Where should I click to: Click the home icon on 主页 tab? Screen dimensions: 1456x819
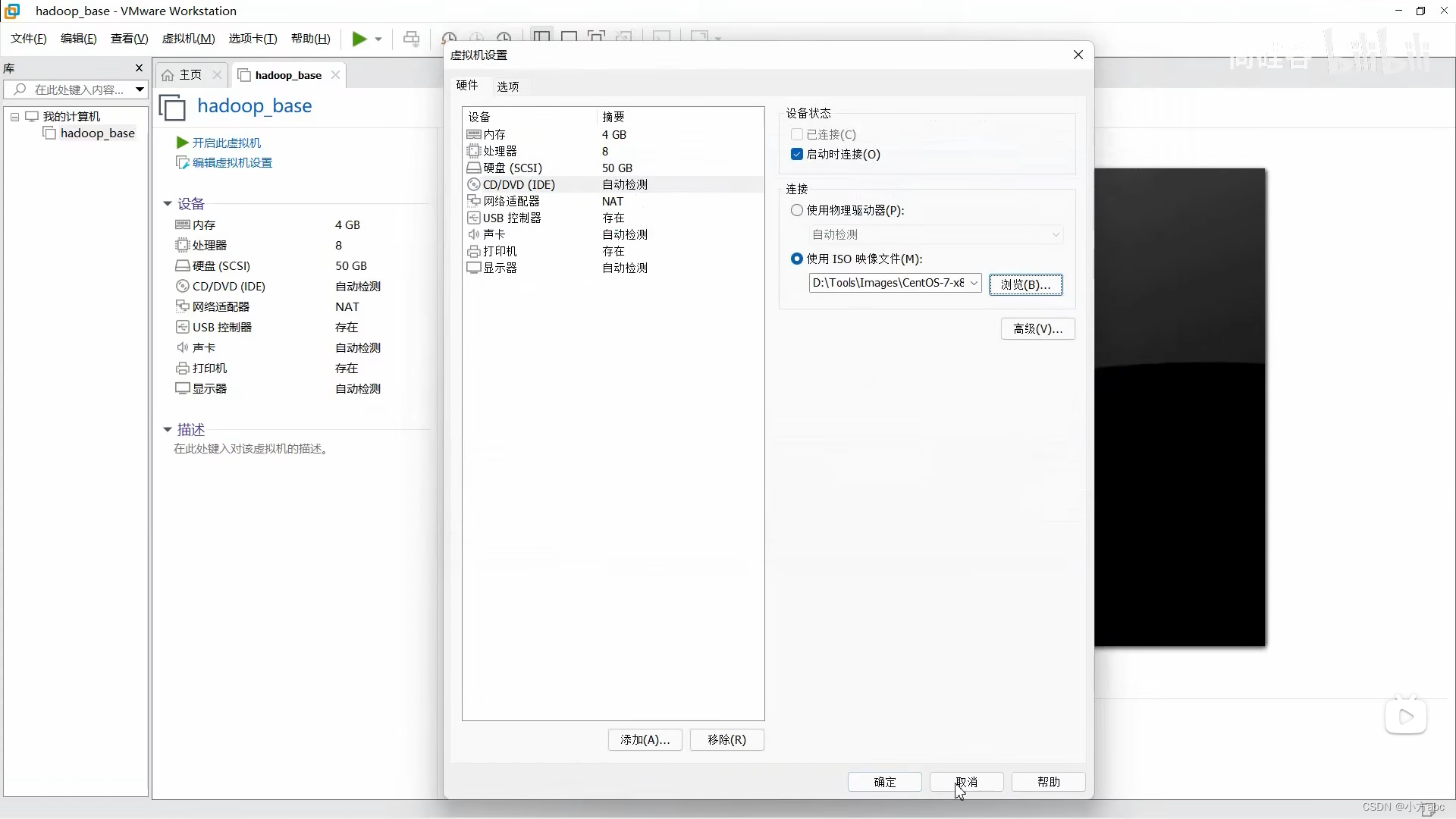(x=168, y=74)
